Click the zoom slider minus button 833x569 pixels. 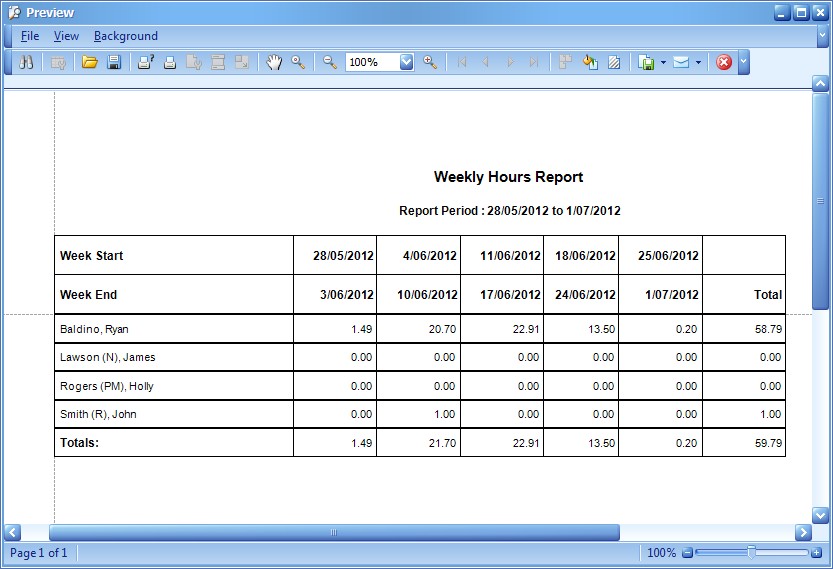click(687, 553)
